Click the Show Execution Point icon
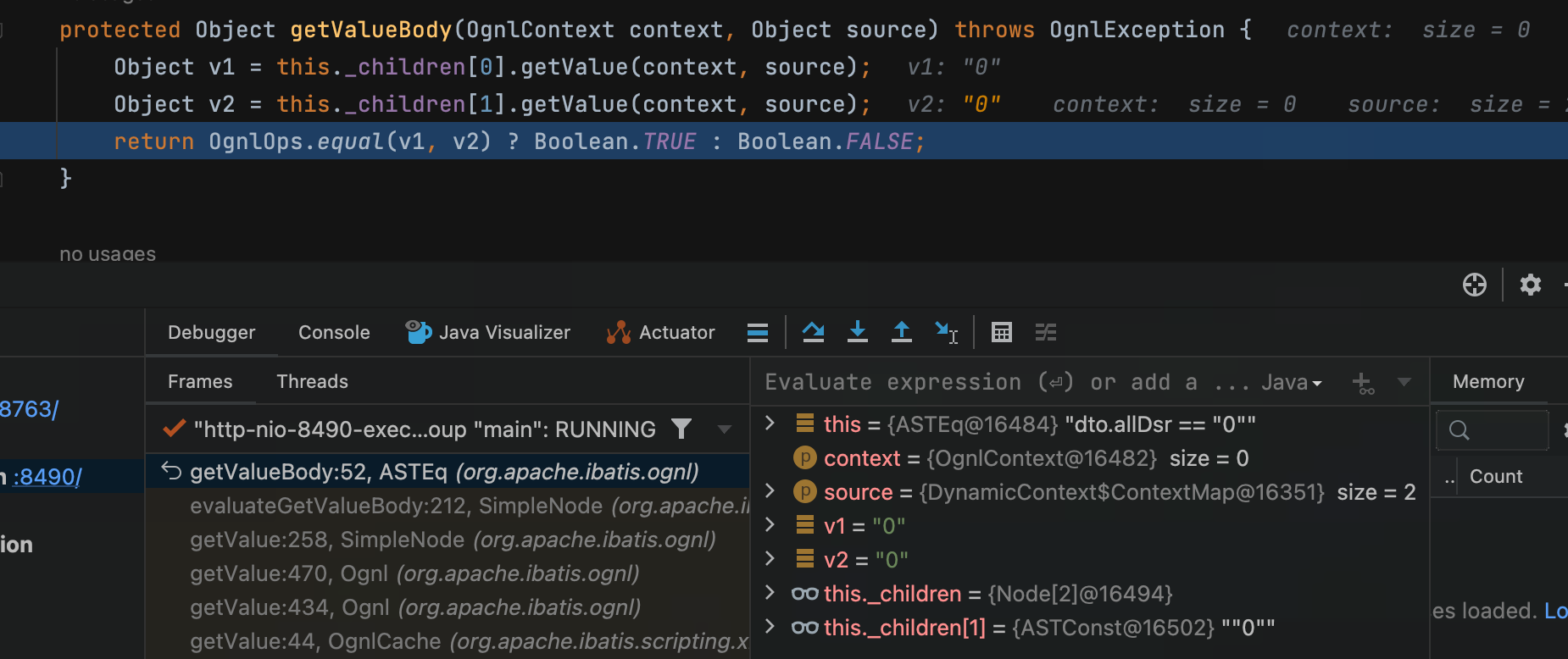Screen dimensions: 1568x659 (758, 332)
